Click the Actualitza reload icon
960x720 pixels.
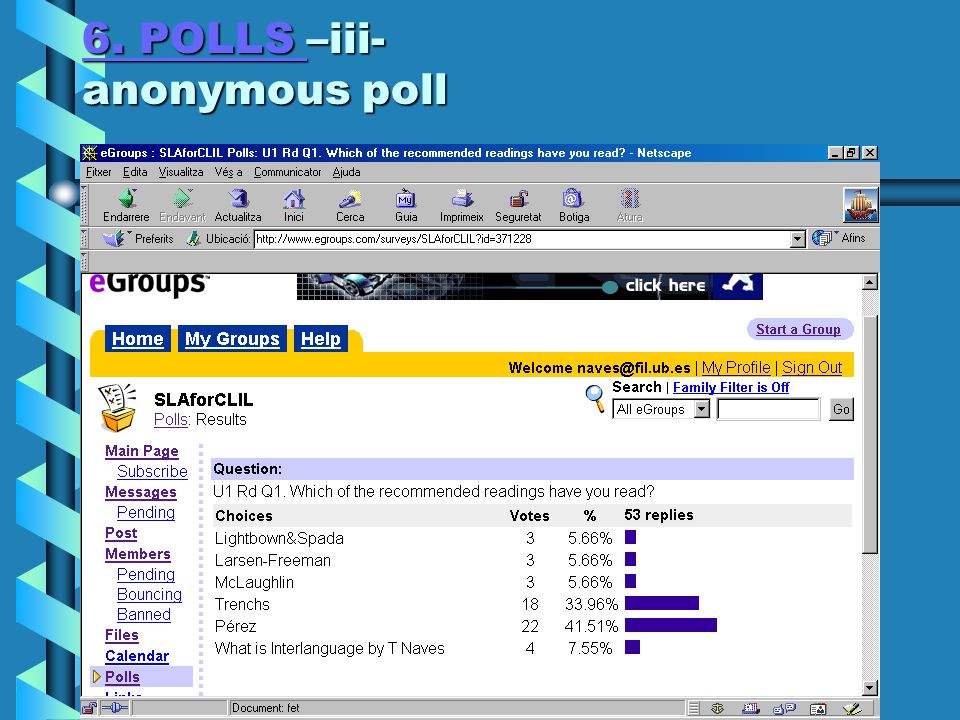click(x=238, y=198)
